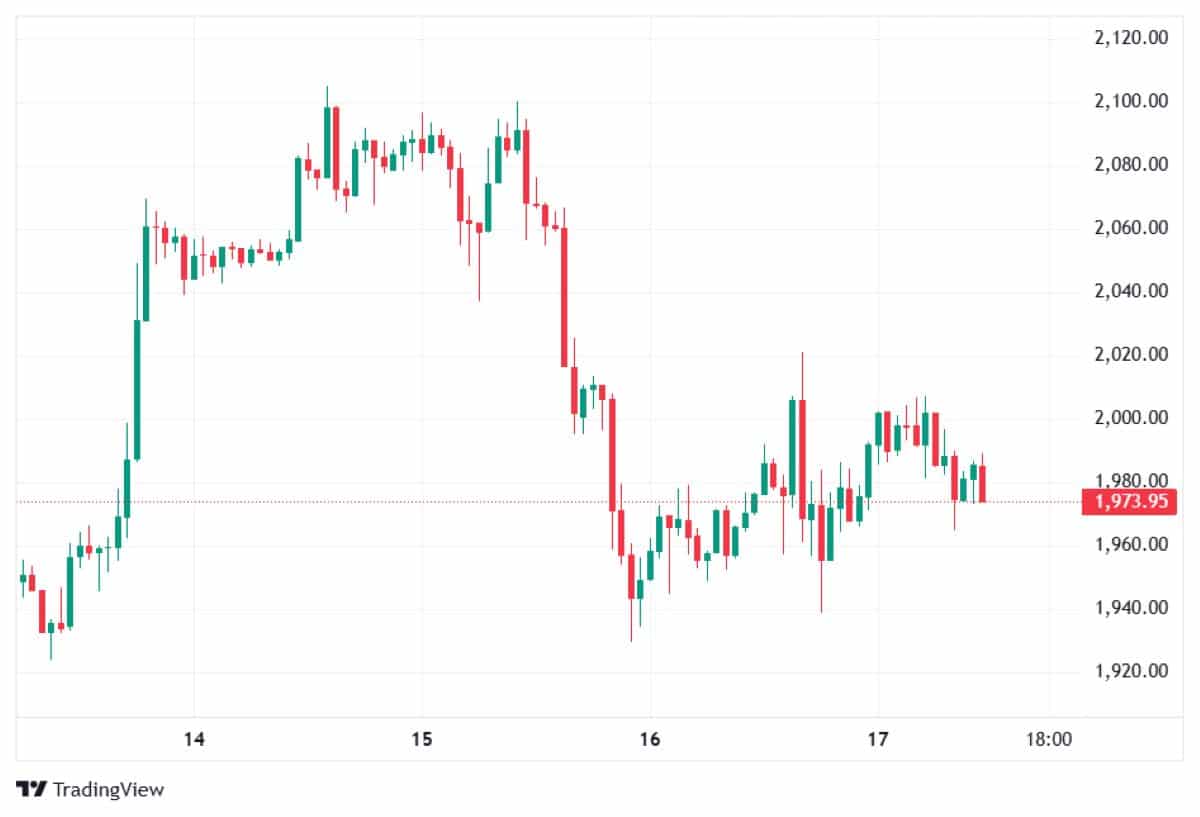This screenshot has height=817, width=1200.
Task: Select the 2,040.00 price axis label
Action: pyautogui.click(x=1132, y=291)
